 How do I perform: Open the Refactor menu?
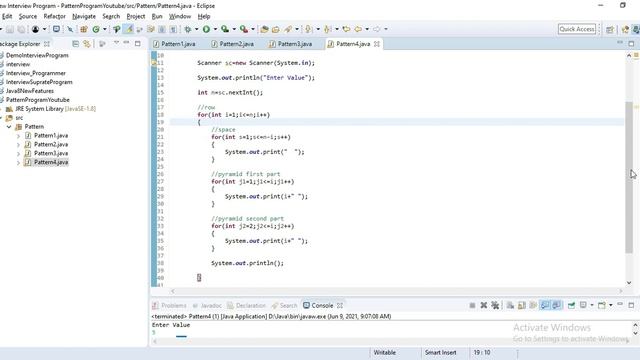pos(54,16)
